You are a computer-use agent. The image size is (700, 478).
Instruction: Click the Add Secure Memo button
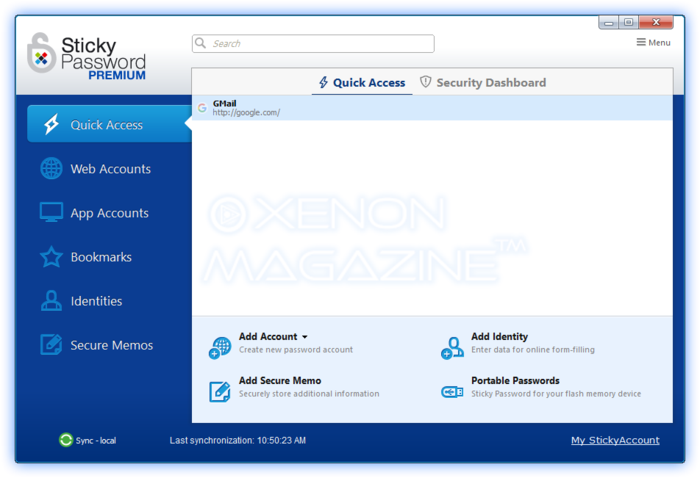tap(295, 387)
